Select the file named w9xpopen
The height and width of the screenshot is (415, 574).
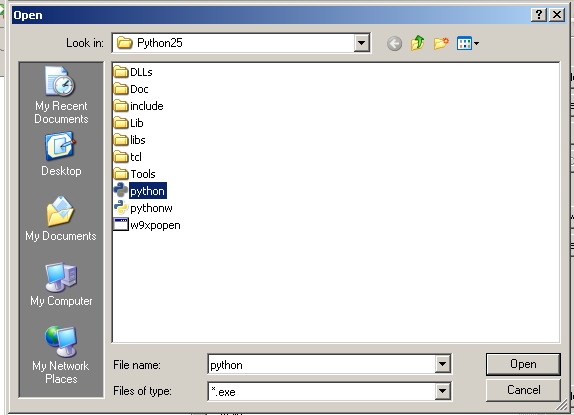point(155,225)
